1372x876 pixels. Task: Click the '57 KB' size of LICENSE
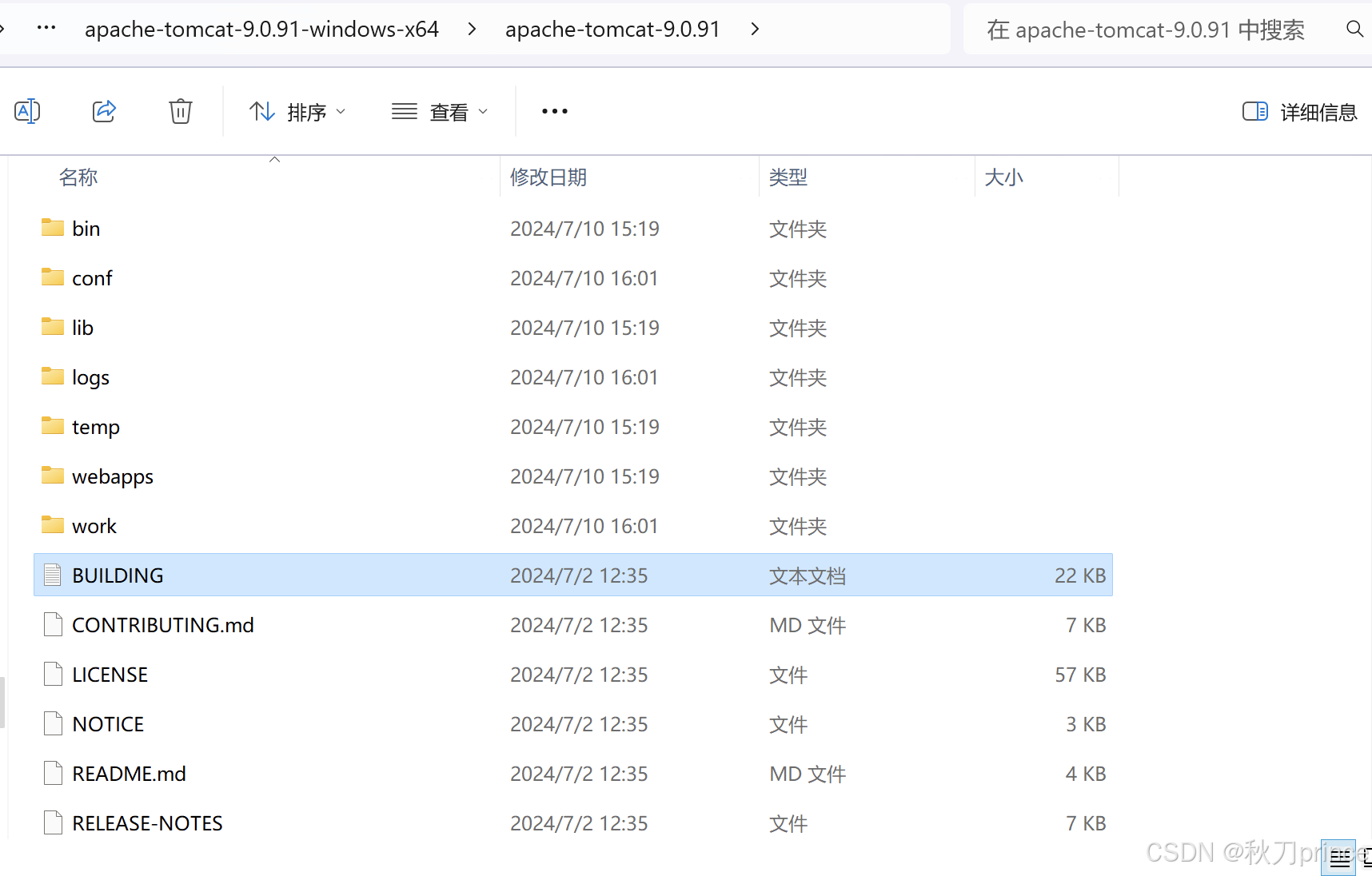click(1080, 675)
